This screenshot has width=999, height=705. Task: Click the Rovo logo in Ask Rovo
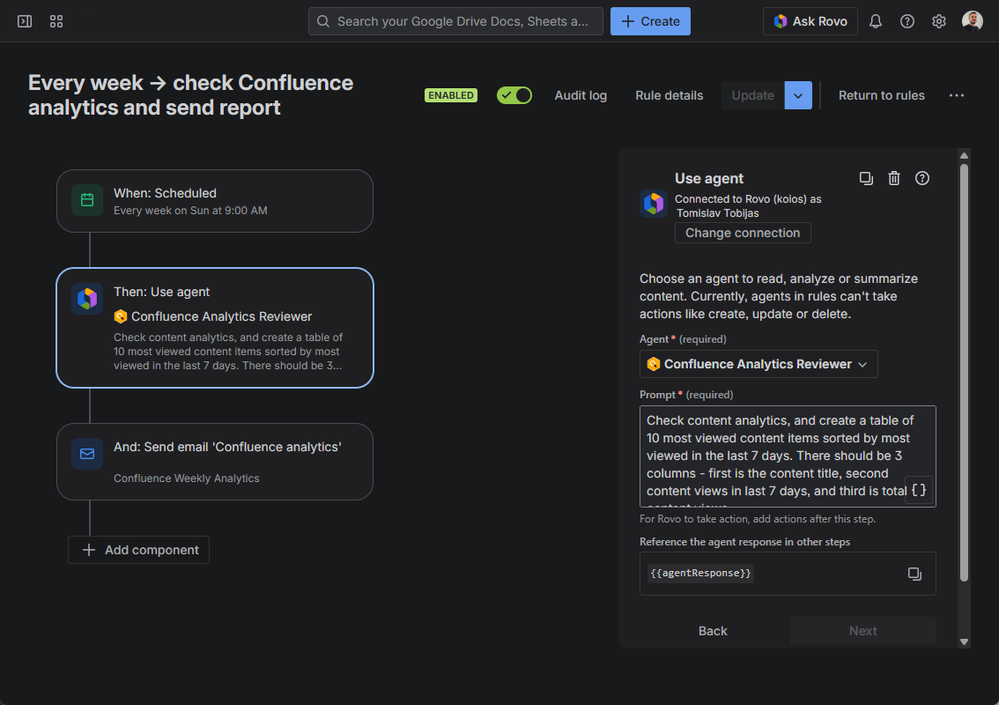click(780, 22)
